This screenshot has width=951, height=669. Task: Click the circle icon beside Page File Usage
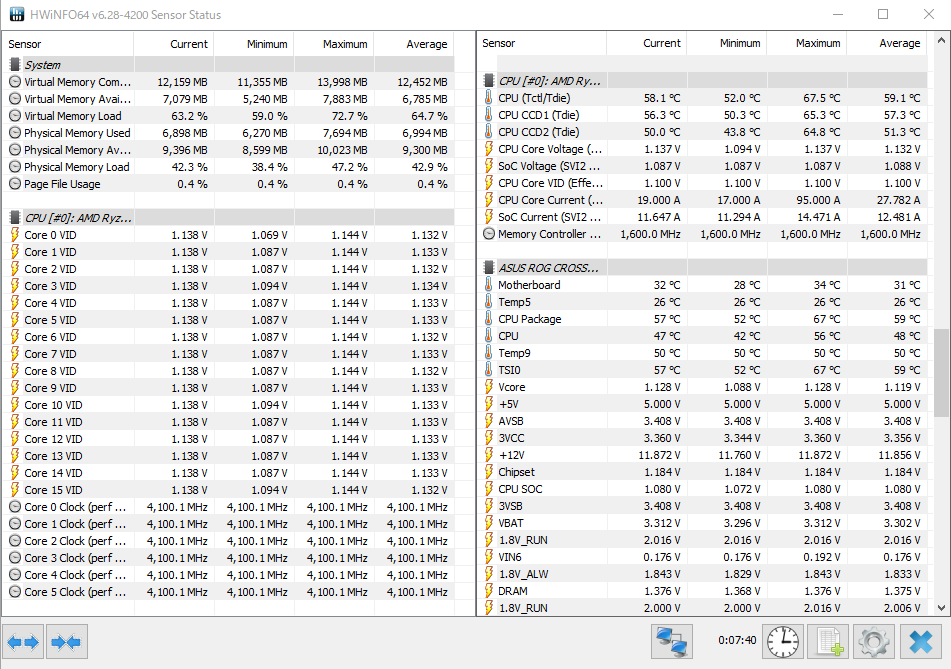point(15,184)
